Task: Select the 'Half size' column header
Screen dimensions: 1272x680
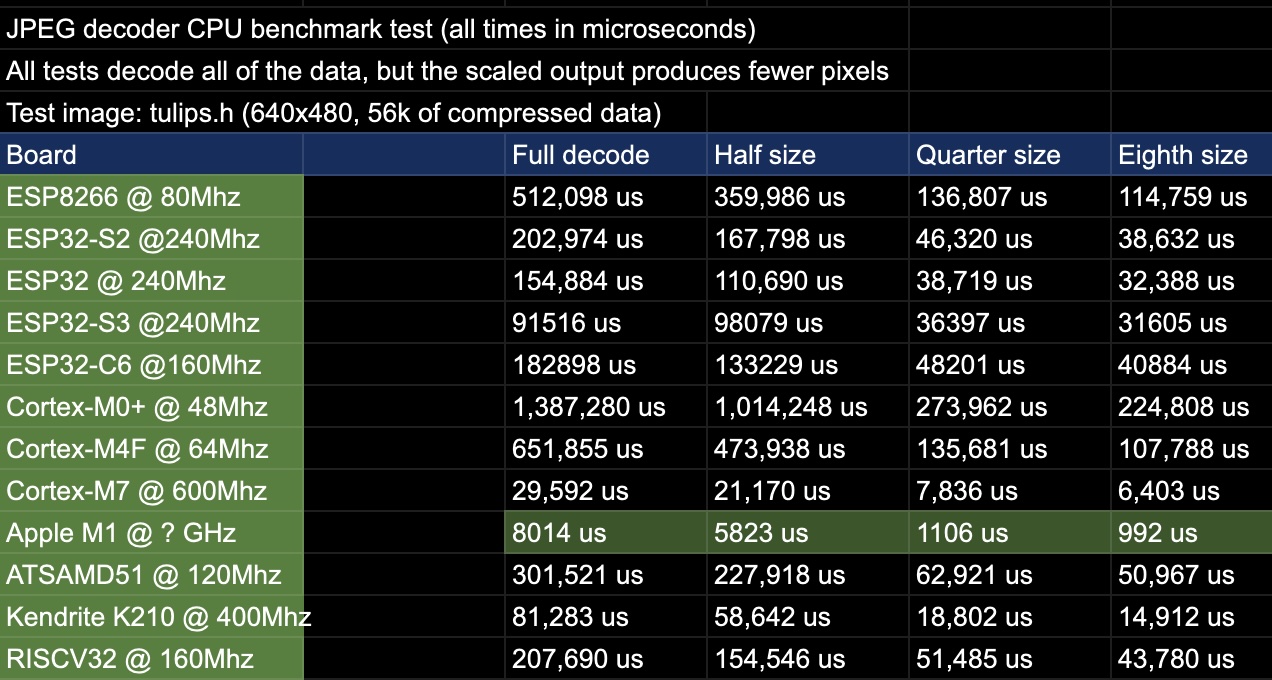Action: [x=807, y=155]
